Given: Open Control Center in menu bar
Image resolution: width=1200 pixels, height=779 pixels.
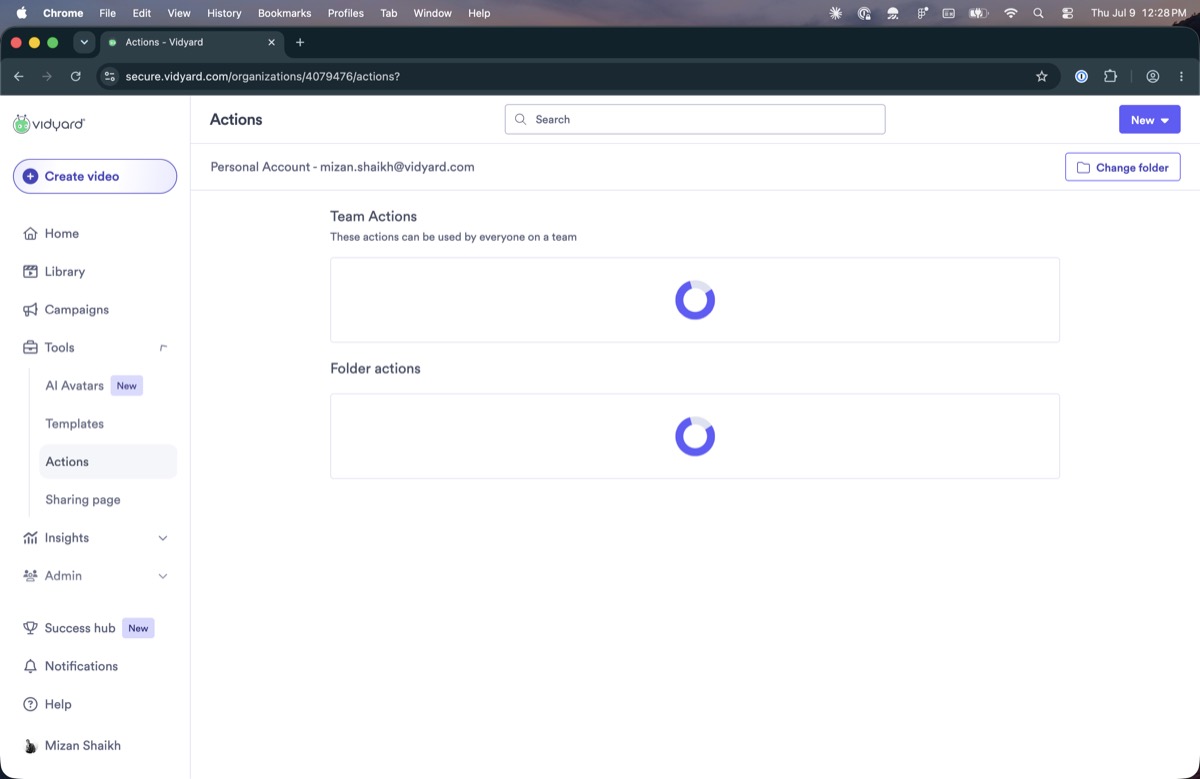Looking at the screenshot, I should tap(1067, 13).
